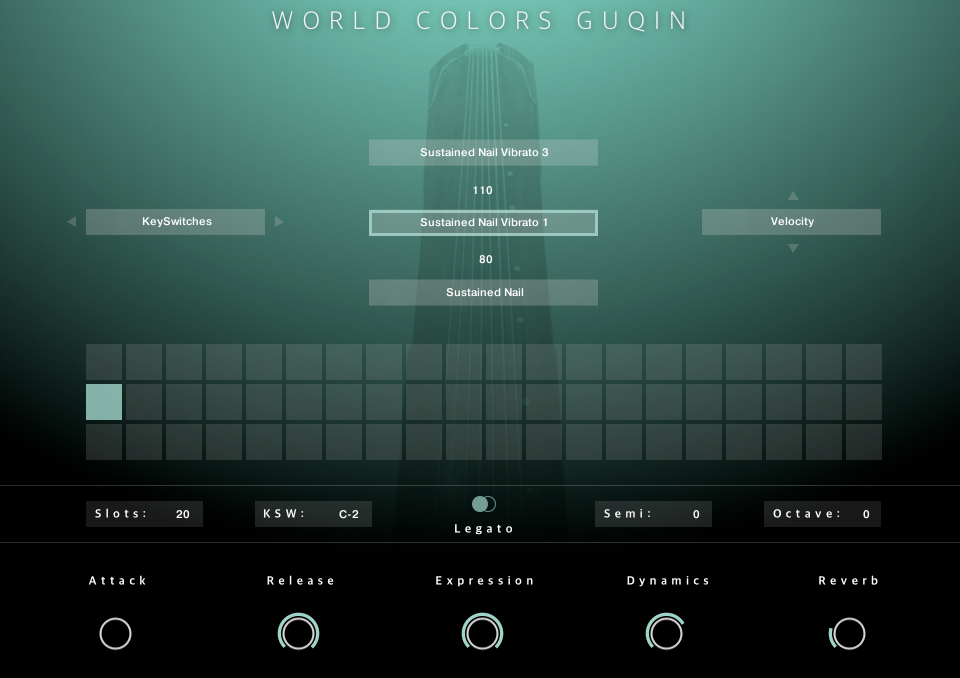Click the Expression knob
The height and width of the screenshot is (678, 960).
[x=482, y=633]
